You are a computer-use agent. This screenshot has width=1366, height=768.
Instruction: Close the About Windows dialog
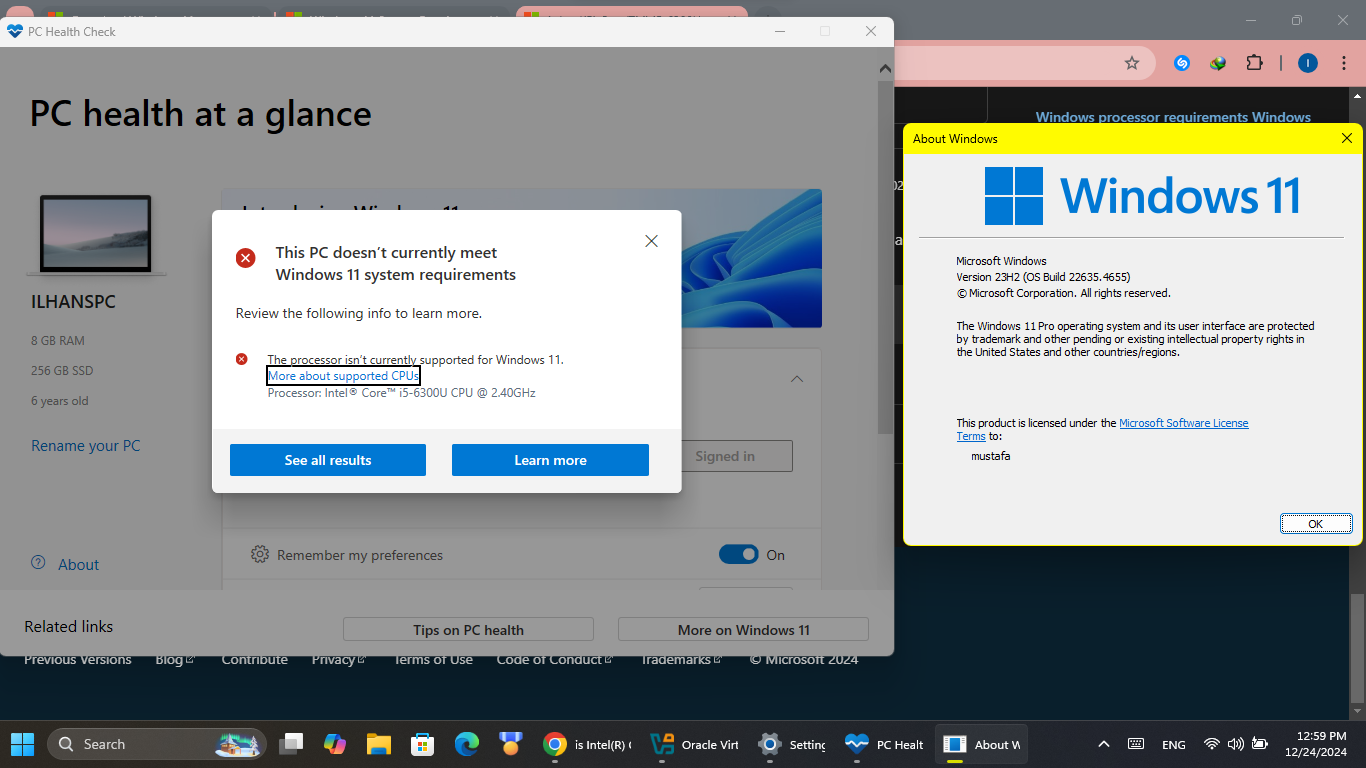(x=1346, y=138)
